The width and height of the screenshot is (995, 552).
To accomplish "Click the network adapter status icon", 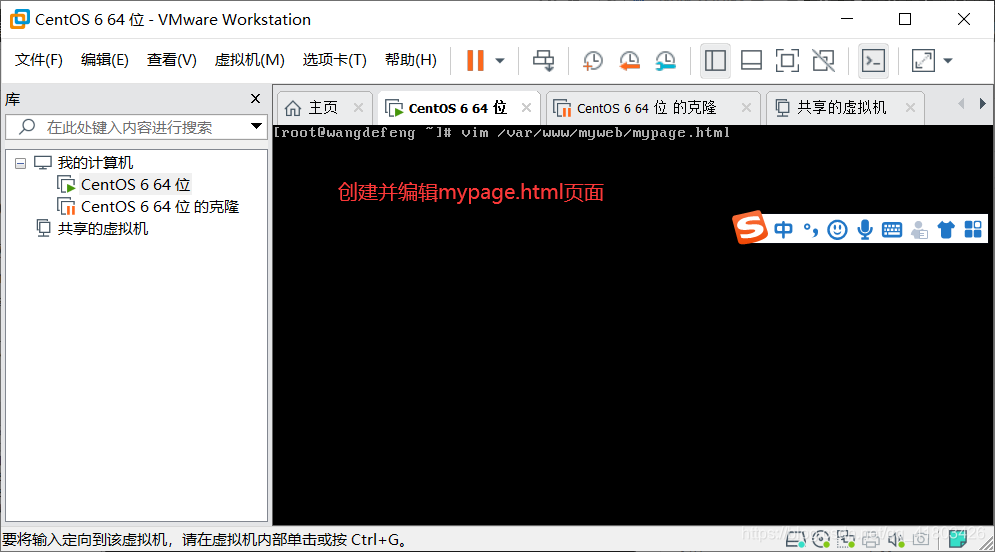I will point(846,539).
